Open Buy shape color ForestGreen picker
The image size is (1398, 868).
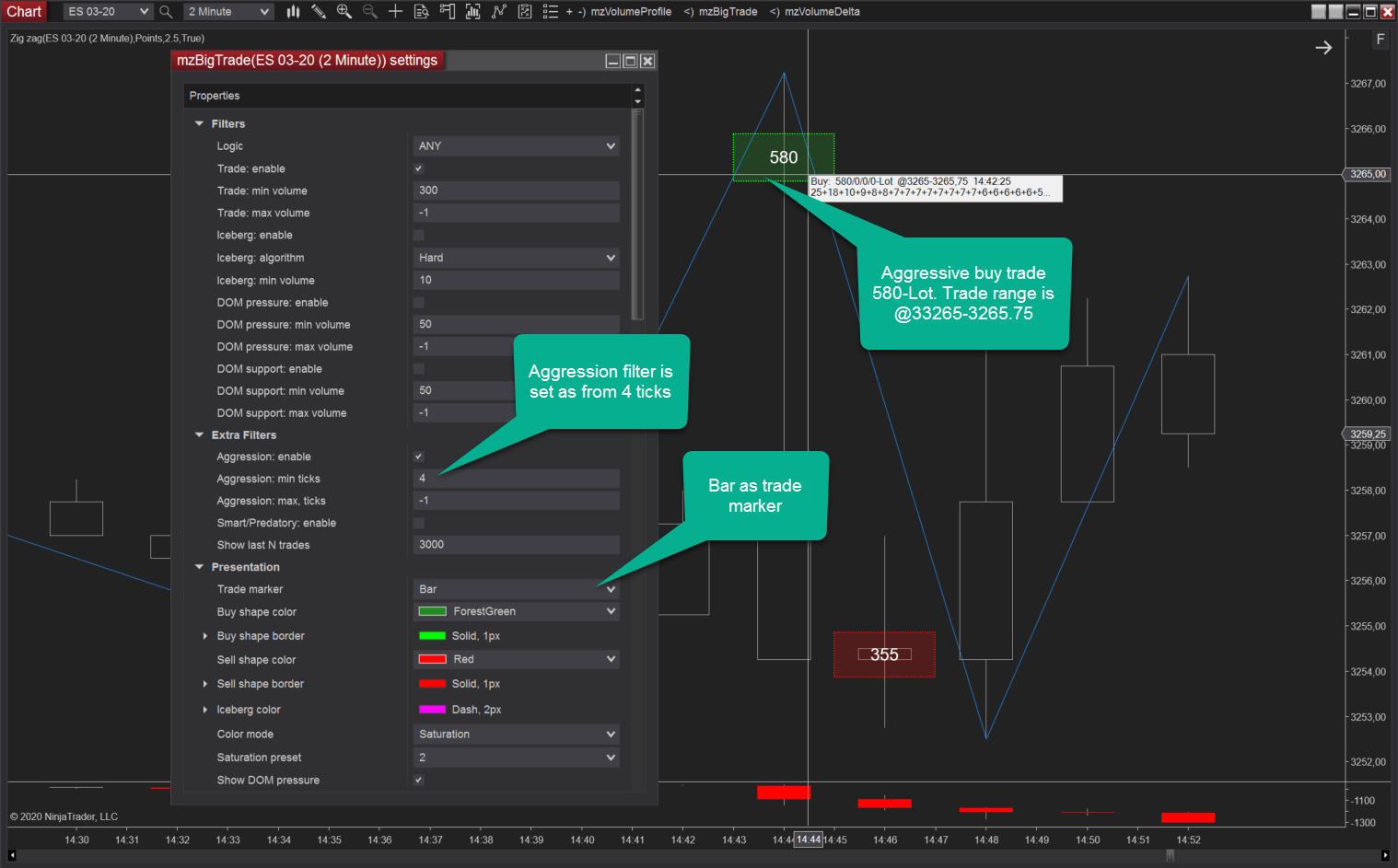516,611
